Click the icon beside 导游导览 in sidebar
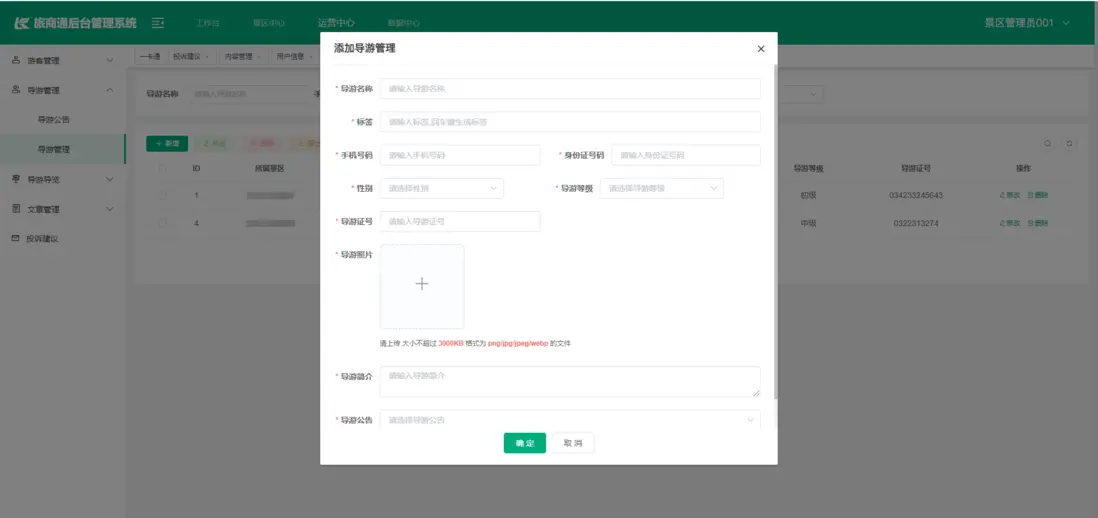This screenshot has height=518, width=1098. point(16,179)
